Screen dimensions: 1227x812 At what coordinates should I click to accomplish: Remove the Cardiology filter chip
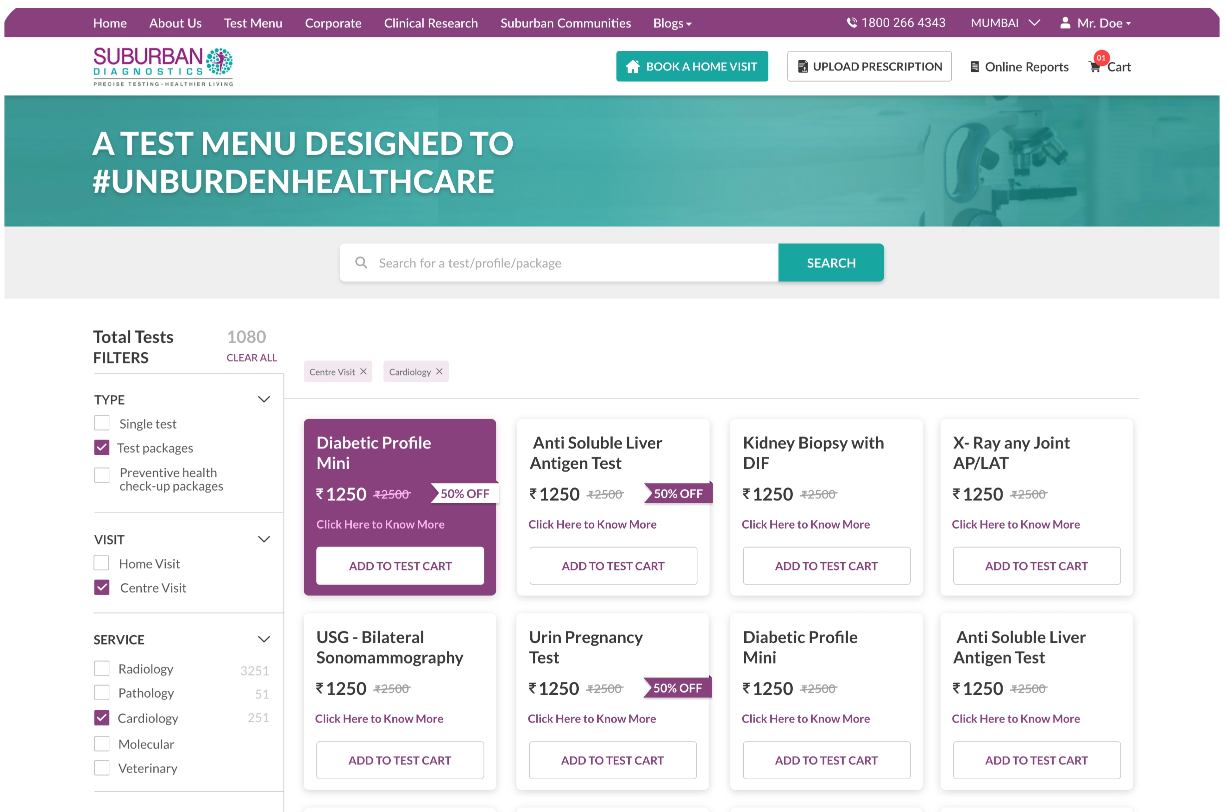tap(439, 372)
